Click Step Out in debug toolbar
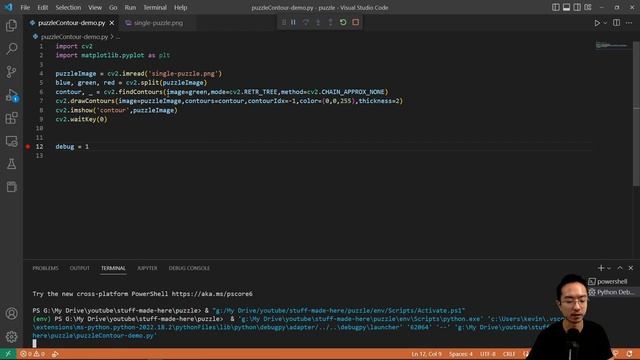 [331, 22]
